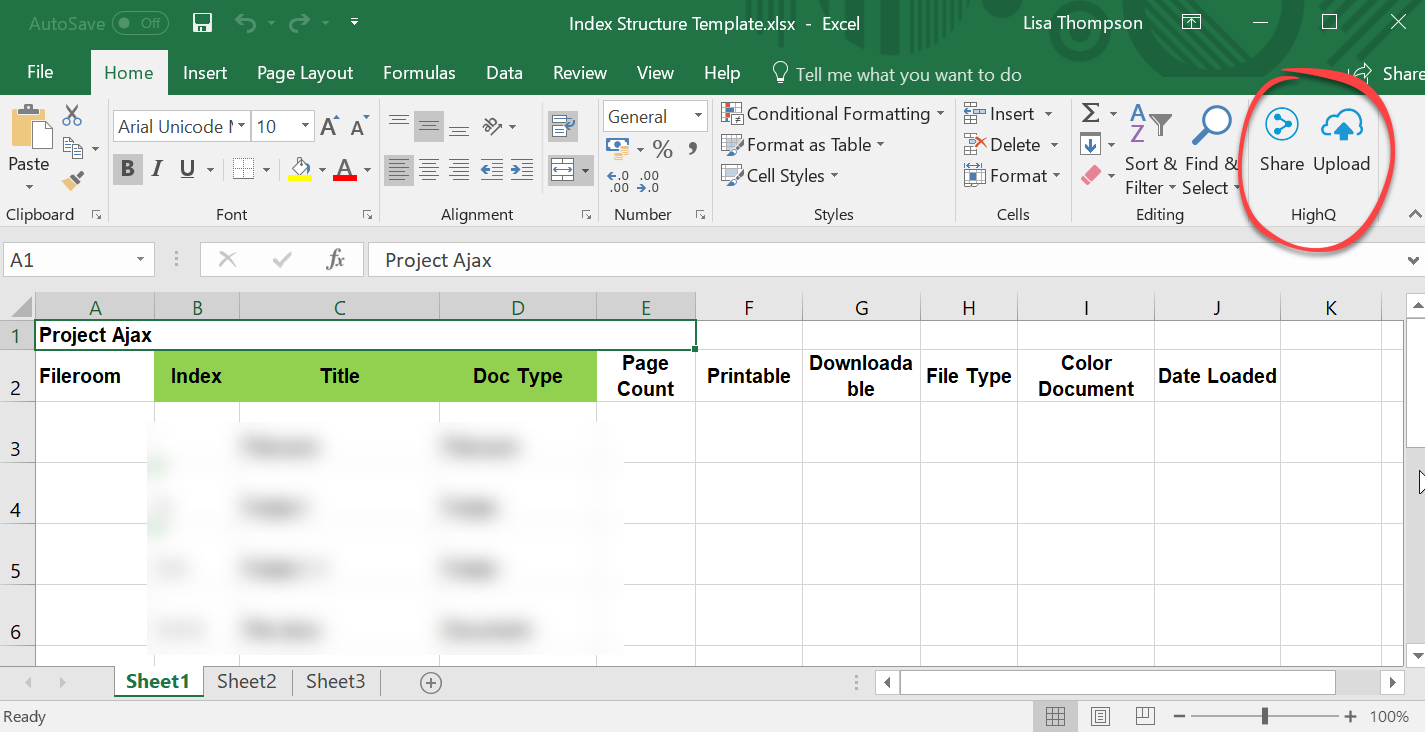Toggle Italic formatting button

pyautogui.click(x=157, y=170)
